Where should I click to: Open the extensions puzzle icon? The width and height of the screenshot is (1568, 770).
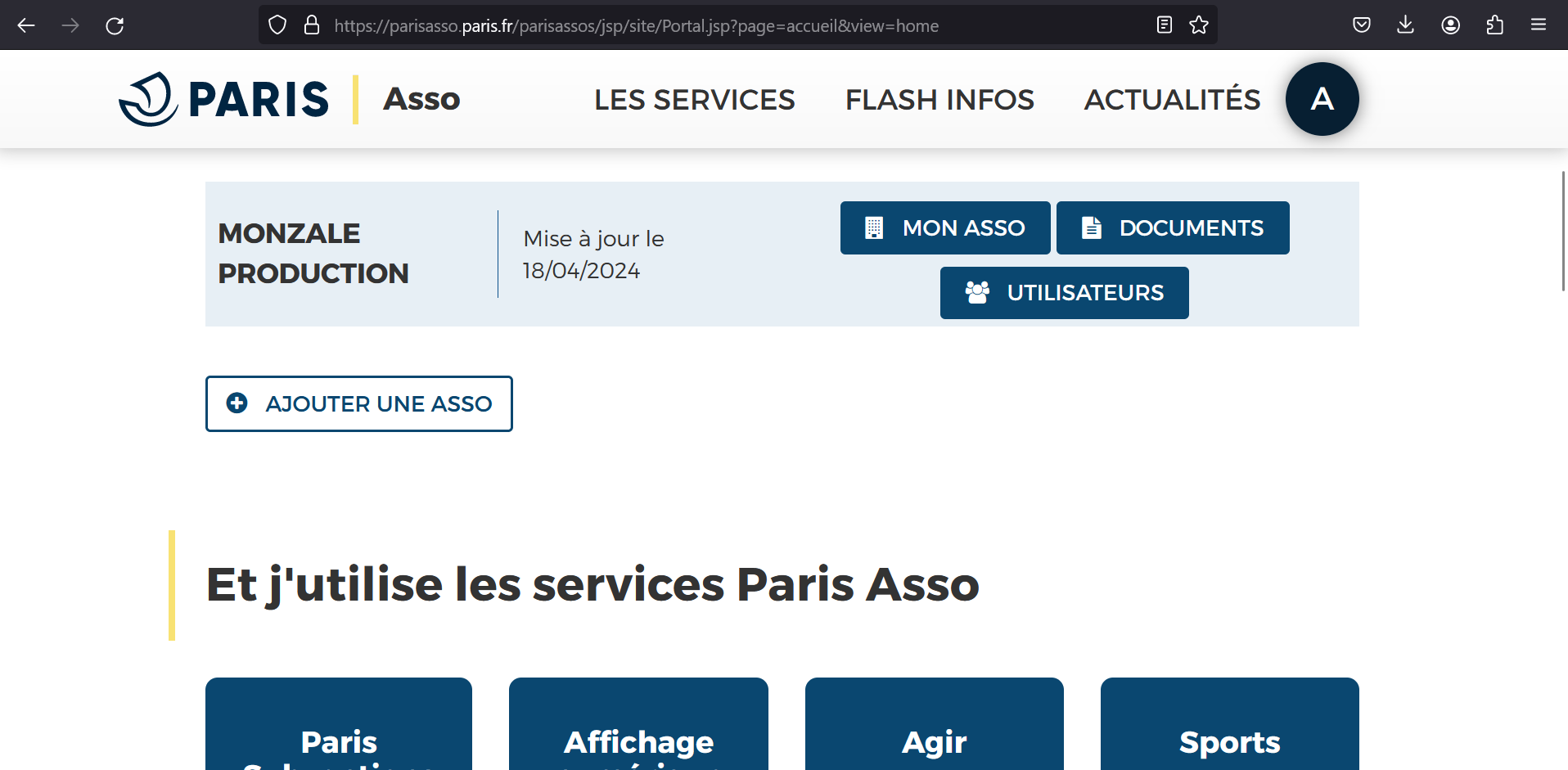1494,25
